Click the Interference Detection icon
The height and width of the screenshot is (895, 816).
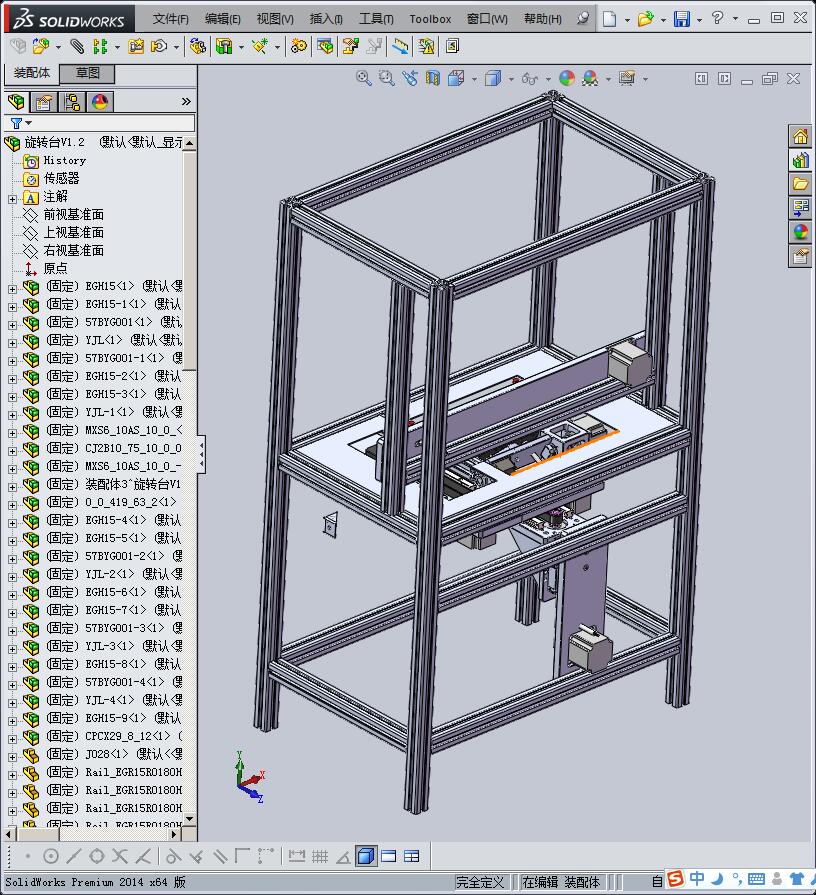click(x=426, y=46)
